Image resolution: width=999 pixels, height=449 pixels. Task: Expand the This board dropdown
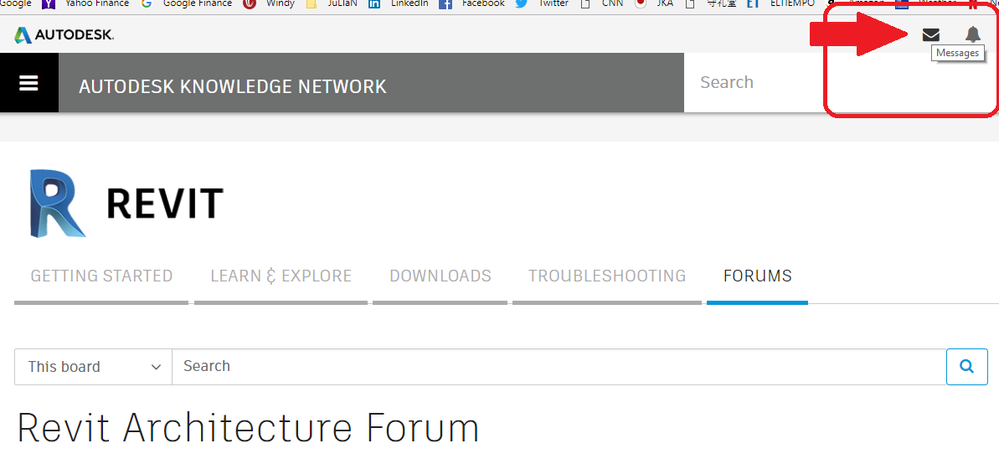point(93,366)
